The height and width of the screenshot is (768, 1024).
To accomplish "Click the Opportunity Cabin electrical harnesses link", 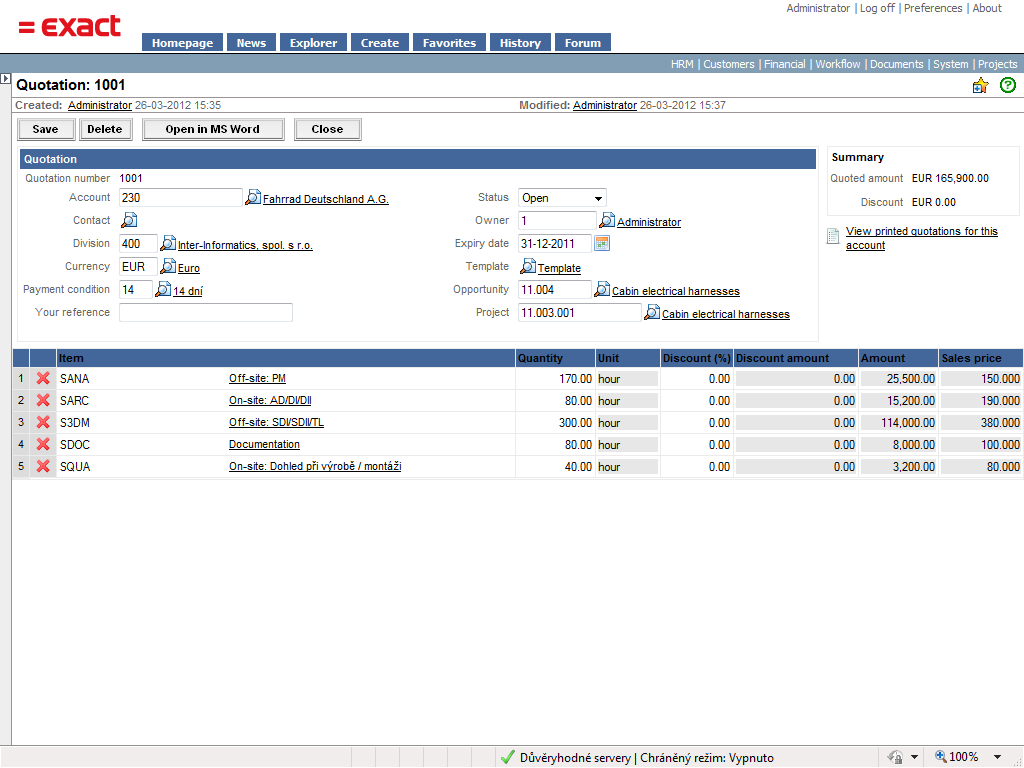I will point(676,291).
